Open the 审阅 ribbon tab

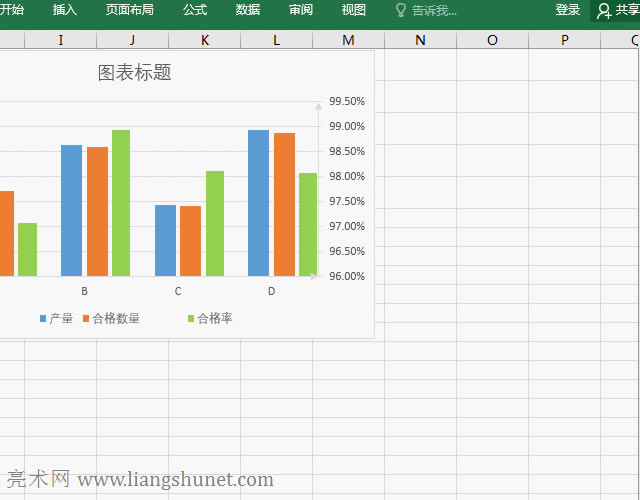click(301, 10)
